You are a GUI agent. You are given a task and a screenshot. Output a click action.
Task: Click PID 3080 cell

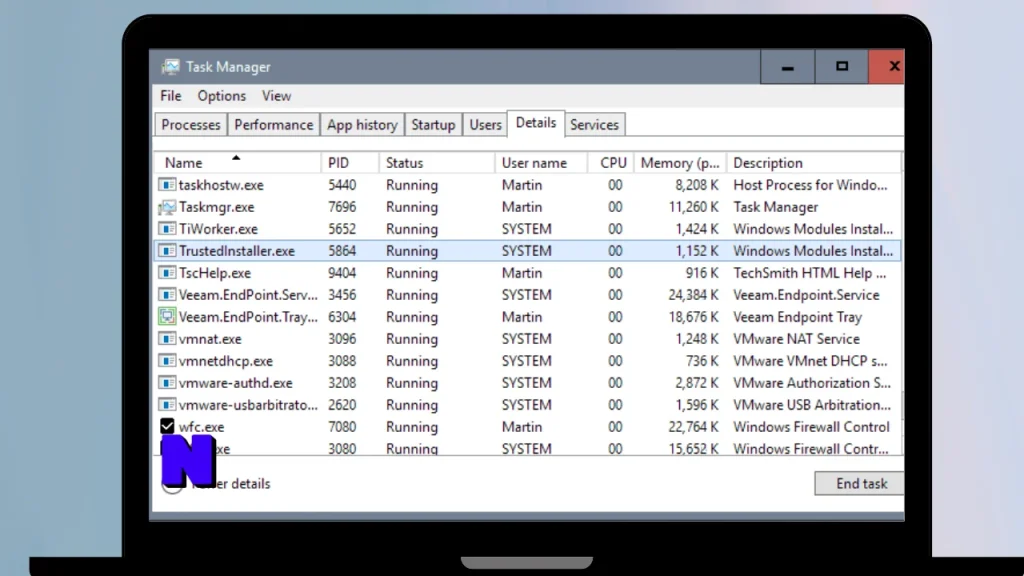(x=342, y=449)
